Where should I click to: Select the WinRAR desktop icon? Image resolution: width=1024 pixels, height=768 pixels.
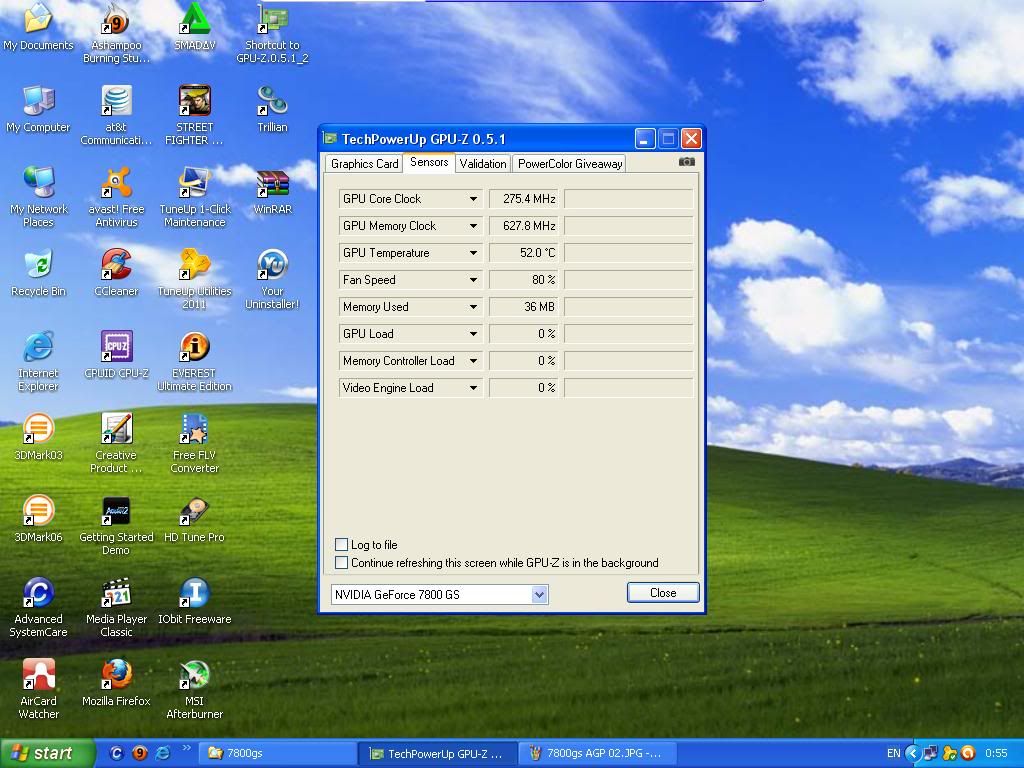(272, 192)
